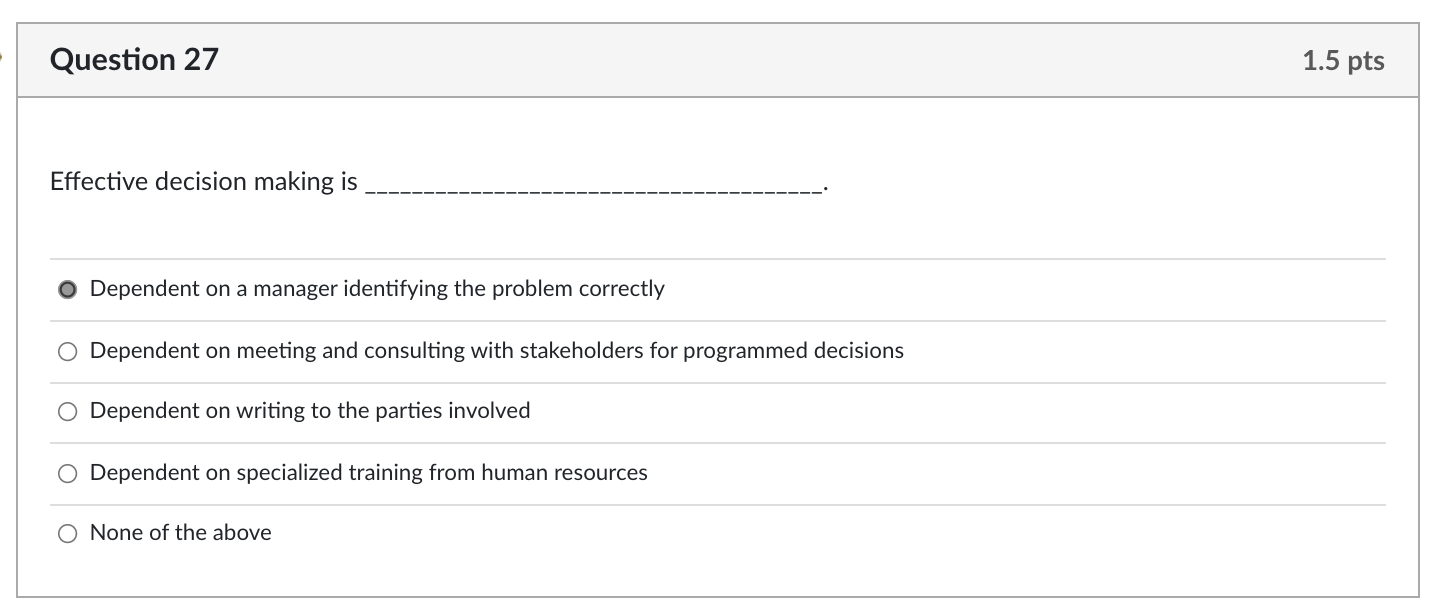Select the option about writing to the parties involved
Image resolution: width=1438 pixels, height=616 pixels.
click(67, 411)
